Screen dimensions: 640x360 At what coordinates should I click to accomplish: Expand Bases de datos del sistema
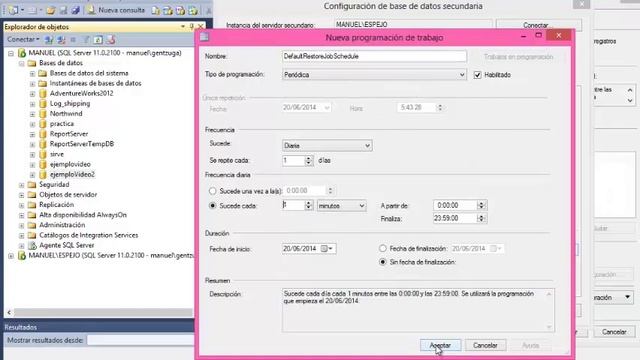pyautogui.click(x=32, y=73)
